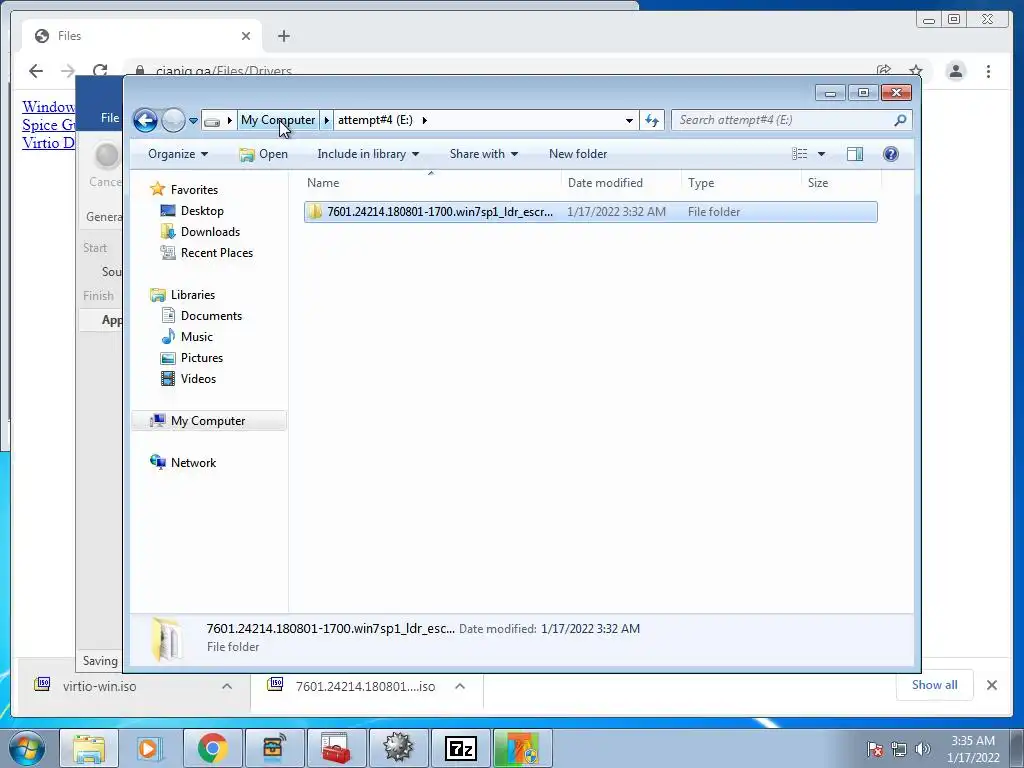The width and height of the screenshot is (1024, 768).
Task: Expand the arrow after attempt#4 (E:) breadcrumb
Action: 424,120
